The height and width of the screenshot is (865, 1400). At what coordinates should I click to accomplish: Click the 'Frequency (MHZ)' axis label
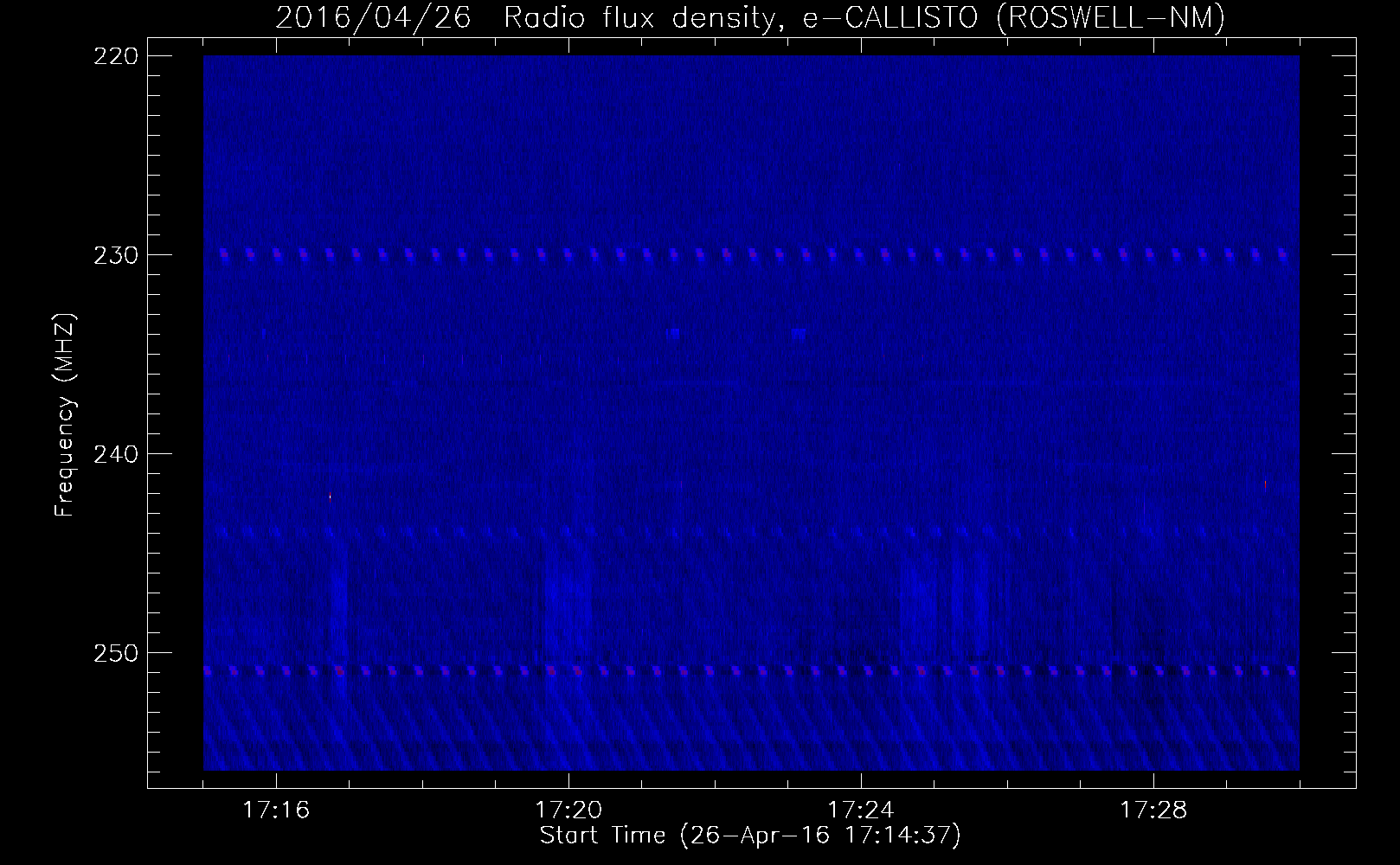(65, 415)
